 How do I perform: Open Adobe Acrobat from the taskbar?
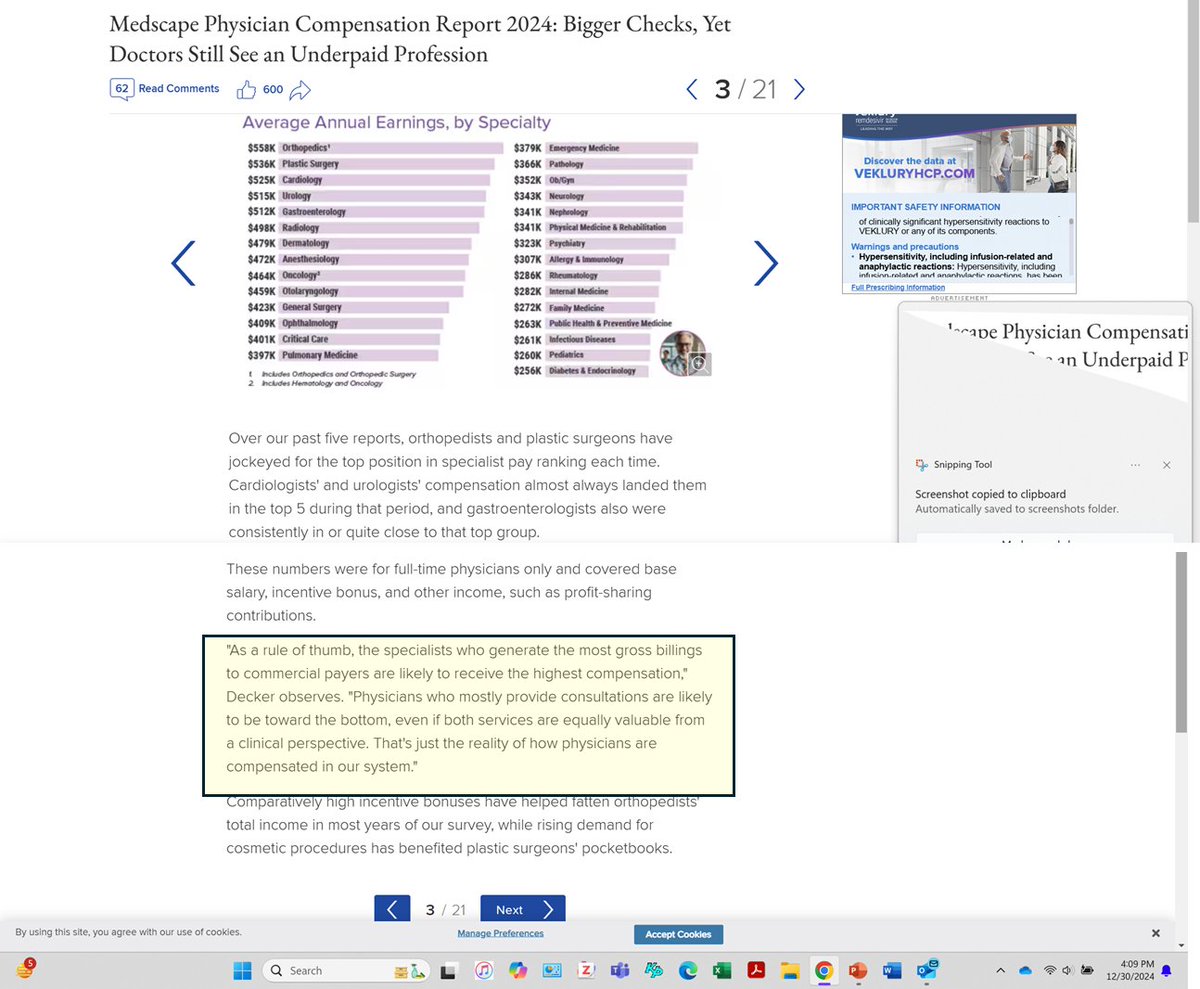click(755, 970)
